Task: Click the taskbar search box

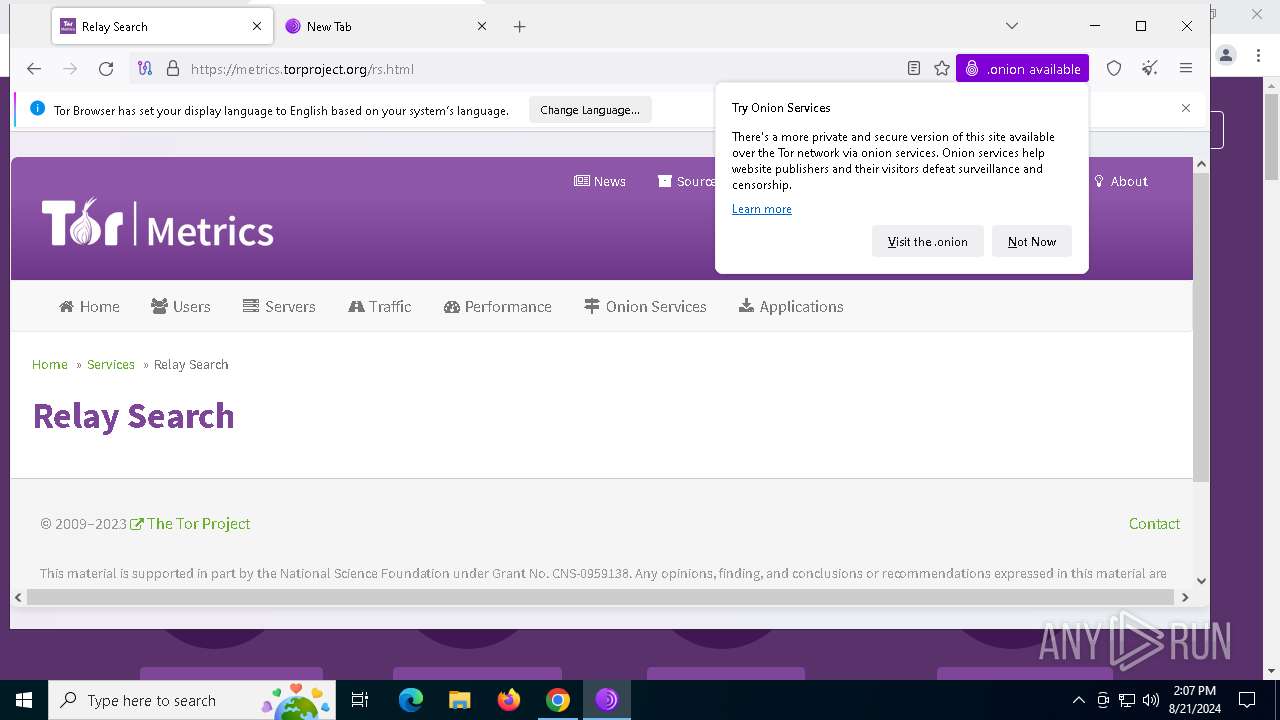Action: 192,700
